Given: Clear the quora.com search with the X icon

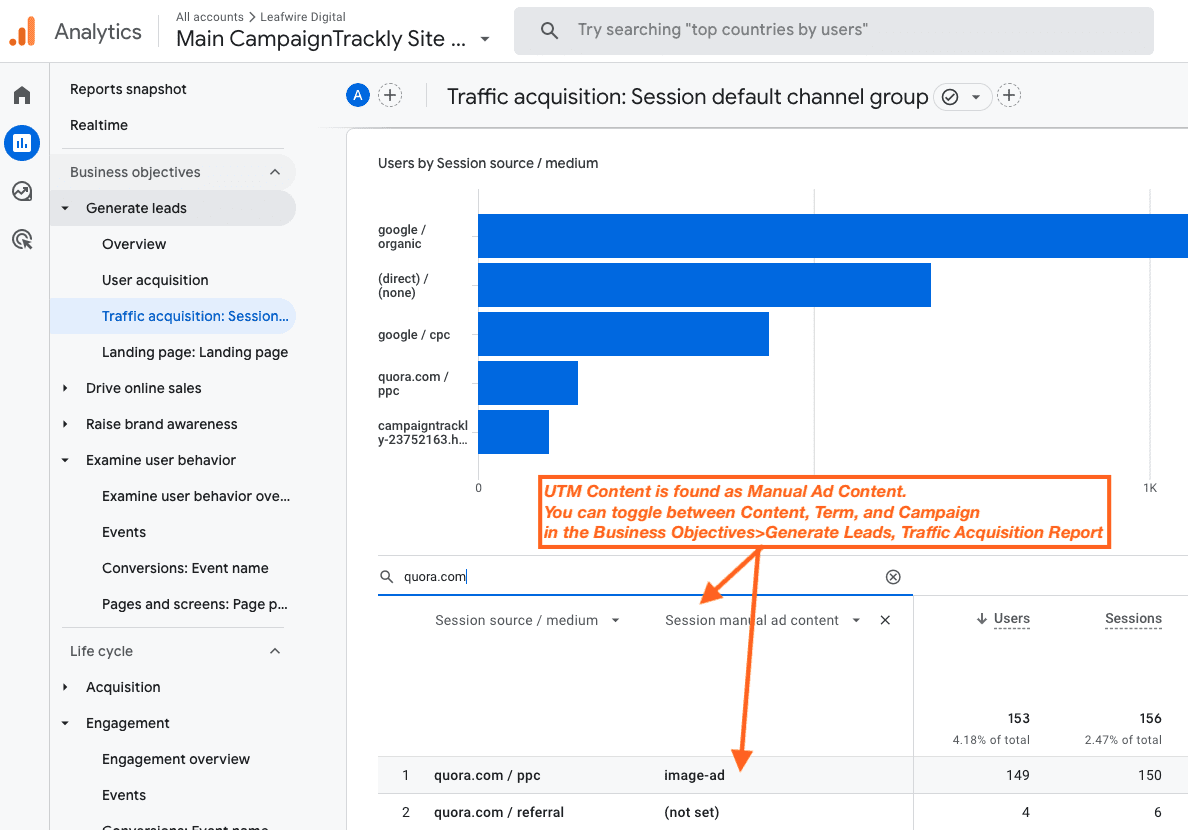Looking at the screenshot, I should pyautogui.click(x=892, y=576).
